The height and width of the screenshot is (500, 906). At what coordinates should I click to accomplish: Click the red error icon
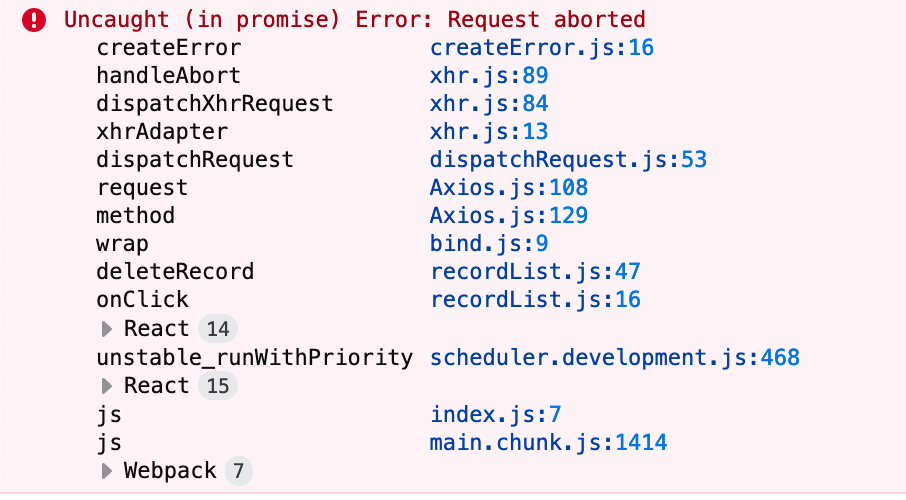(36, 19)
